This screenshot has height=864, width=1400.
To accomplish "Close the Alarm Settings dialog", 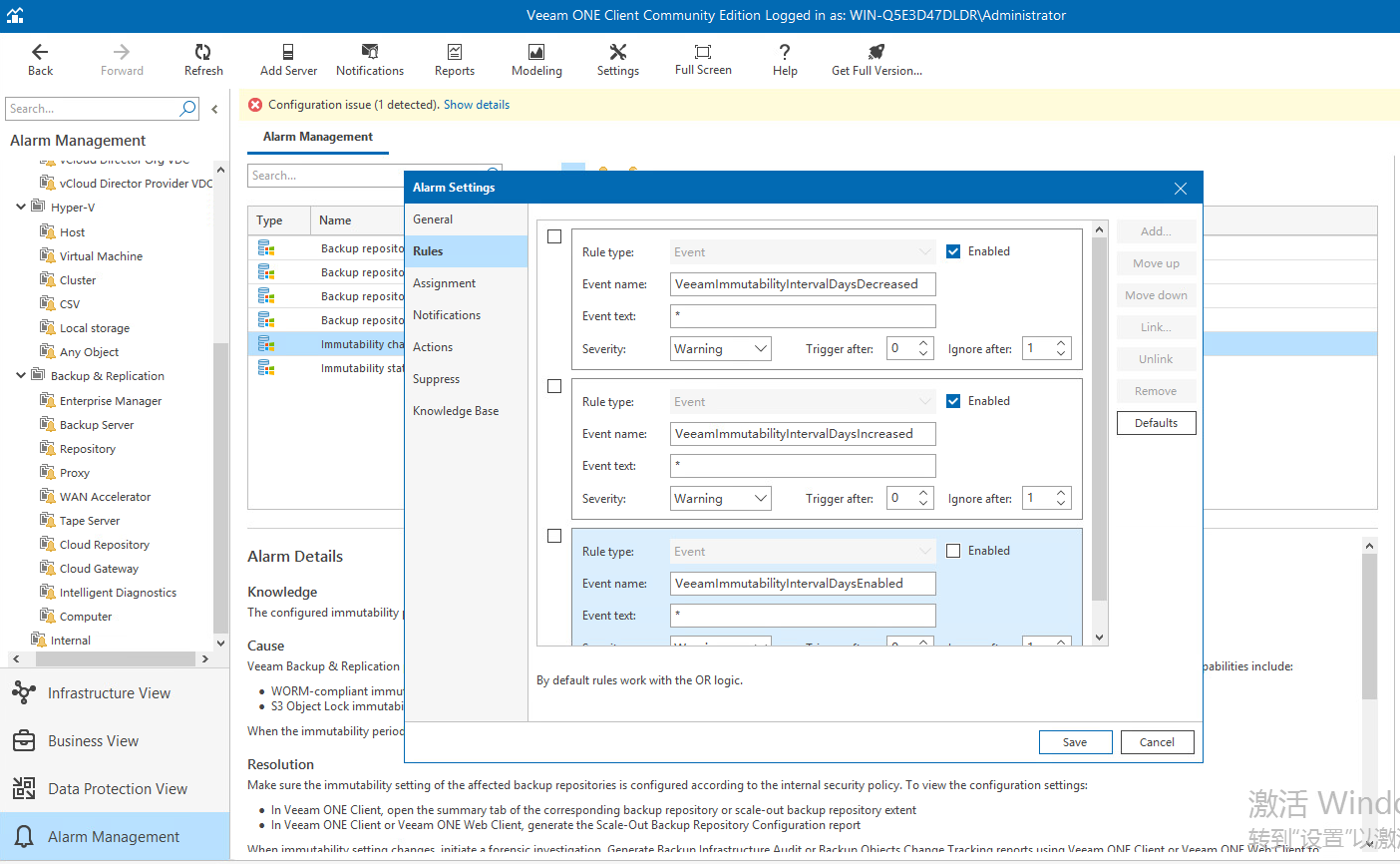I will [1181, 188].
